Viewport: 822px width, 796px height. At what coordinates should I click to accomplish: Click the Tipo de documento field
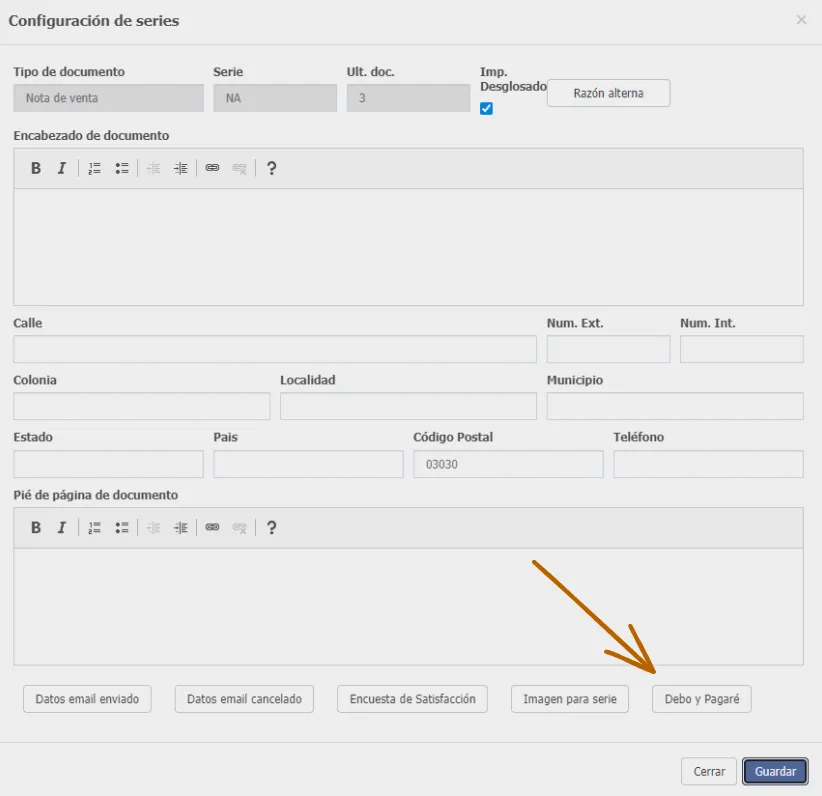[x=109, y=98]
